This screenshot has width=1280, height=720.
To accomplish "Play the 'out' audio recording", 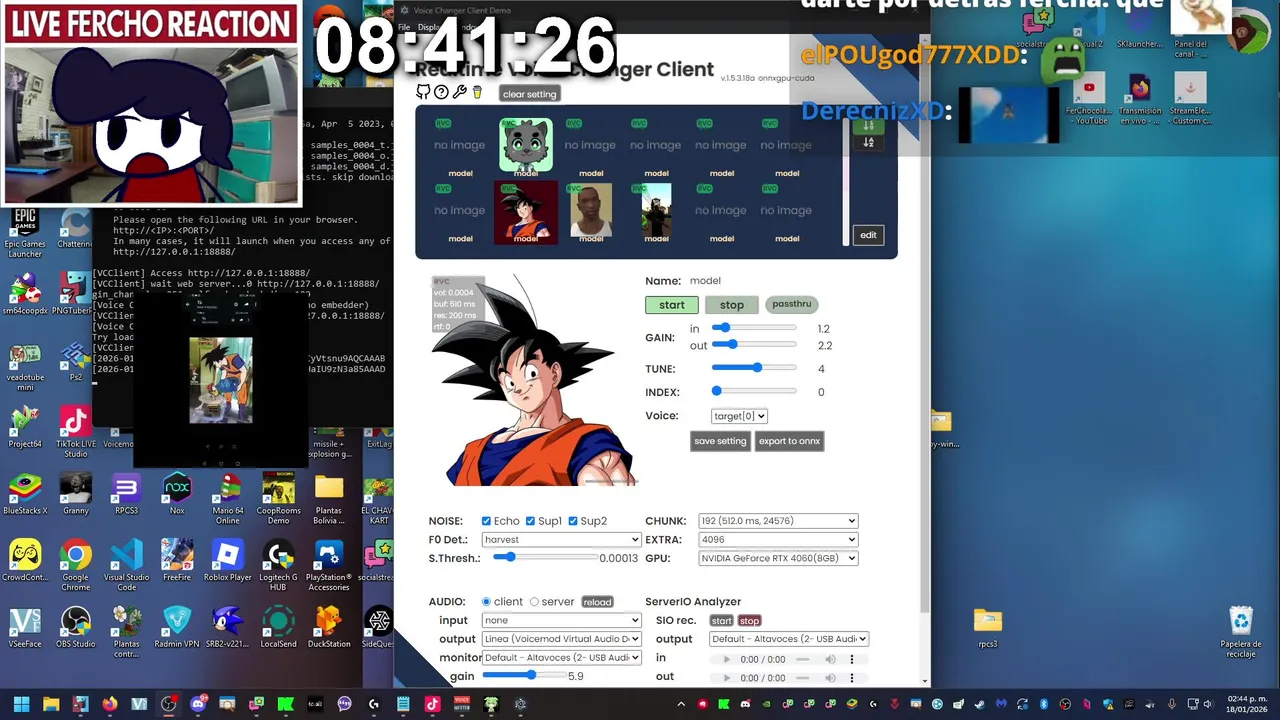I will 727,677.
